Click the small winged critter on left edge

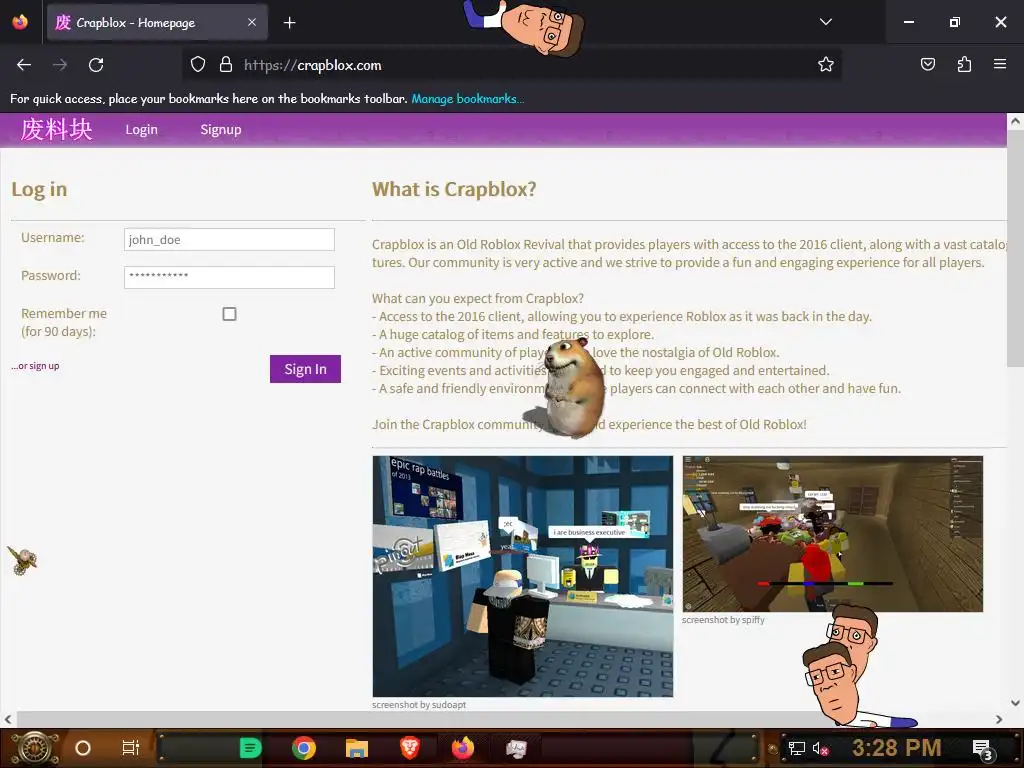tap(22, 560)
